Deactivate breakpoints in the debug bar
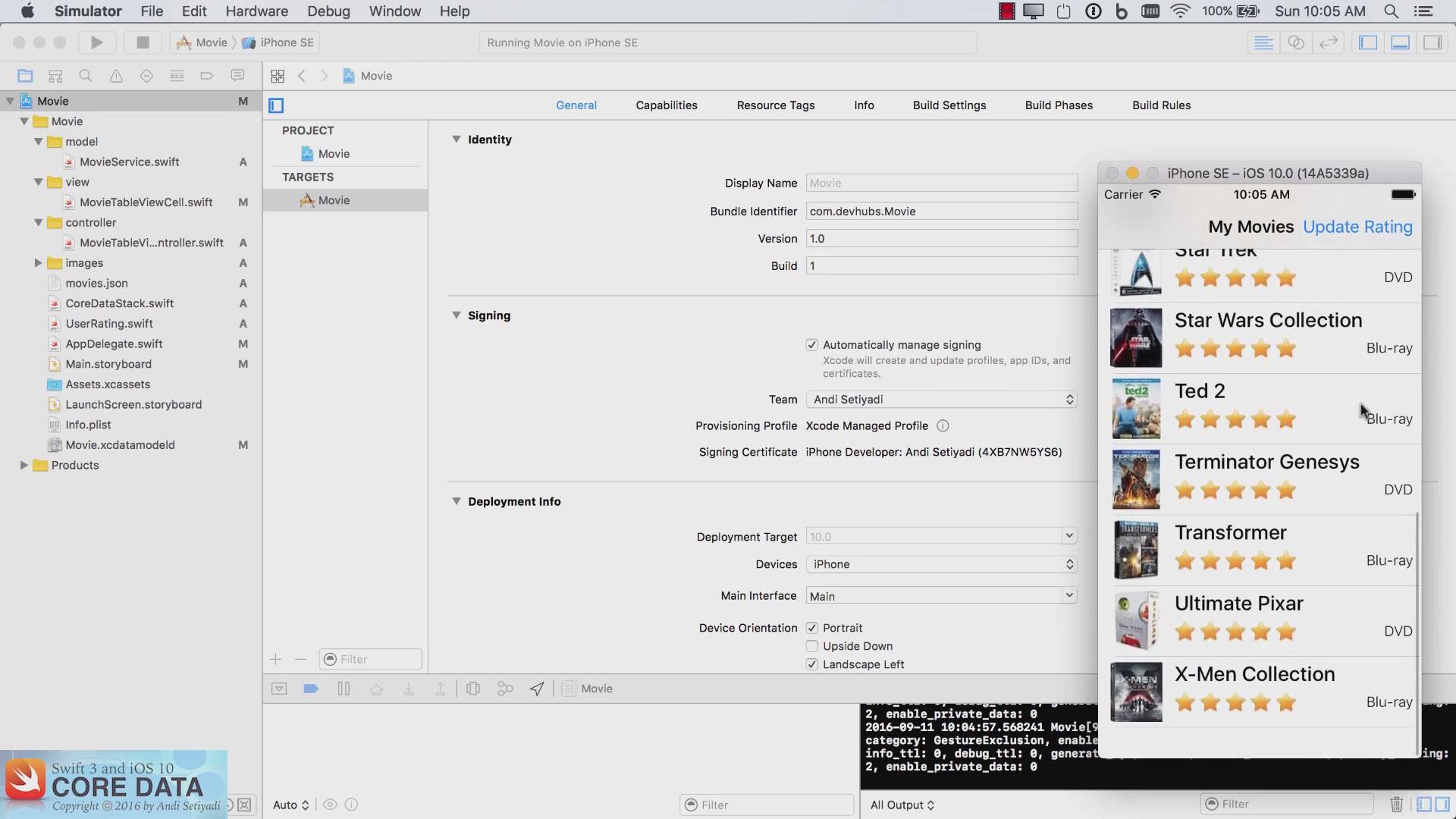Image resolution: width=1456 pixels, height=819 pixels. click(x=311, y=689)
